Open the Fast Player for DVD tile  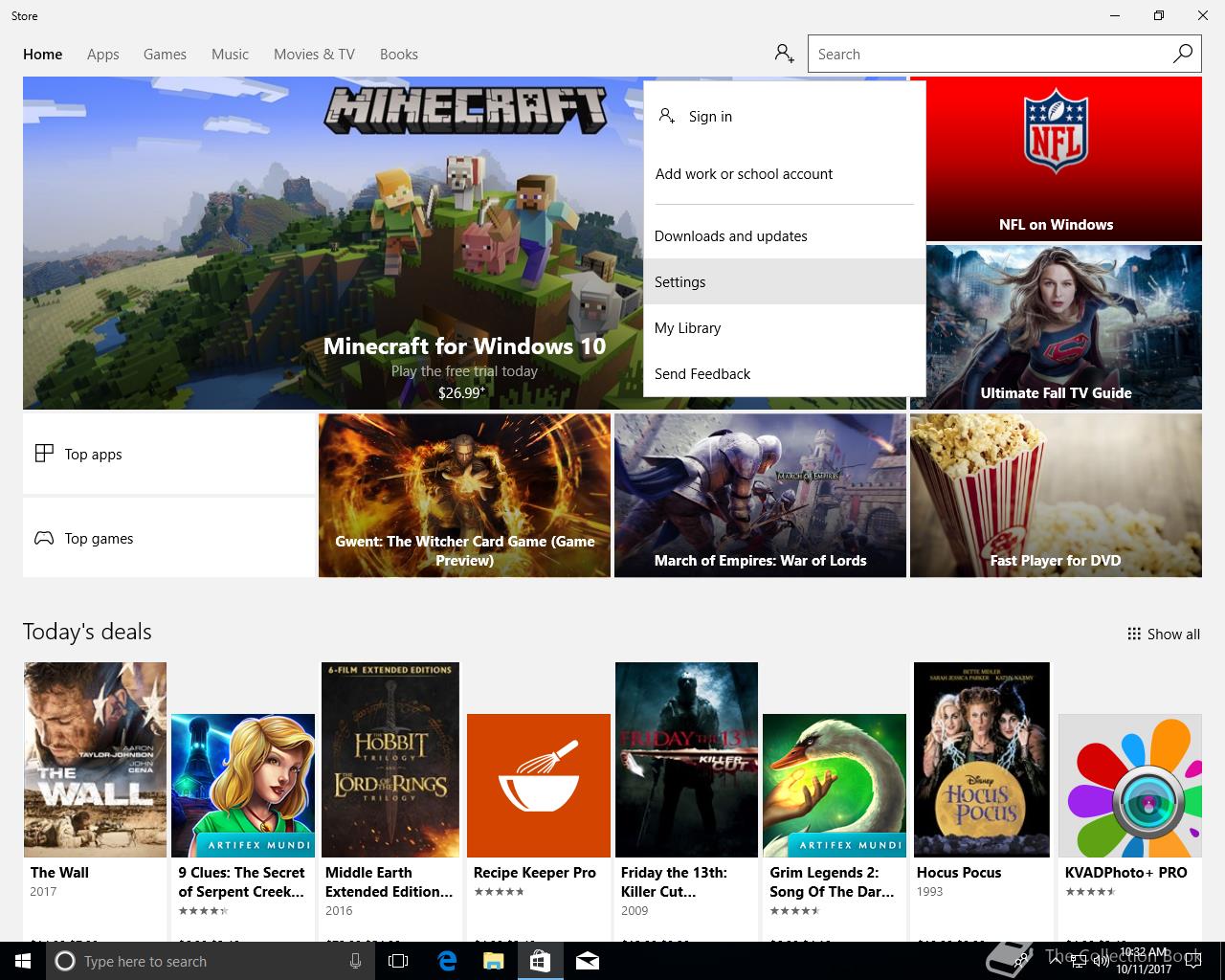pos(1056,496)
